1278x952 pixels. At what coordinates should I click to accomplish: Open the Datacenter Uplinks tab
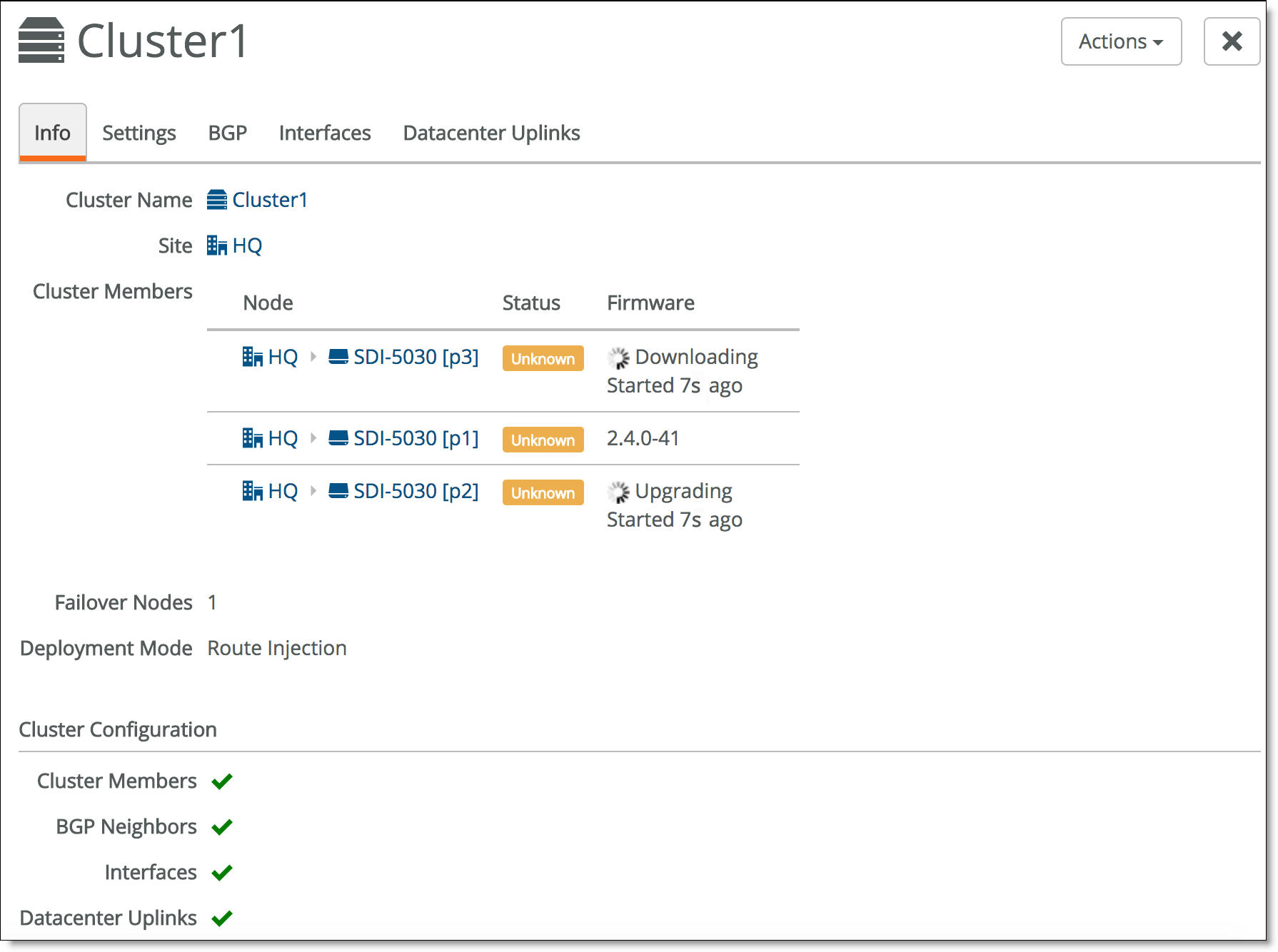(x=492, y=133)
